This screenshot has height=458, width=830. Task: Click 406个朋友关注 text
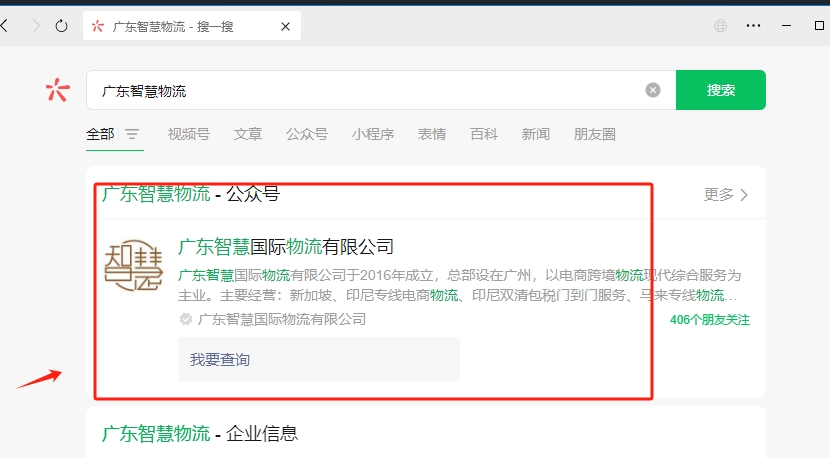click(710, 320)
